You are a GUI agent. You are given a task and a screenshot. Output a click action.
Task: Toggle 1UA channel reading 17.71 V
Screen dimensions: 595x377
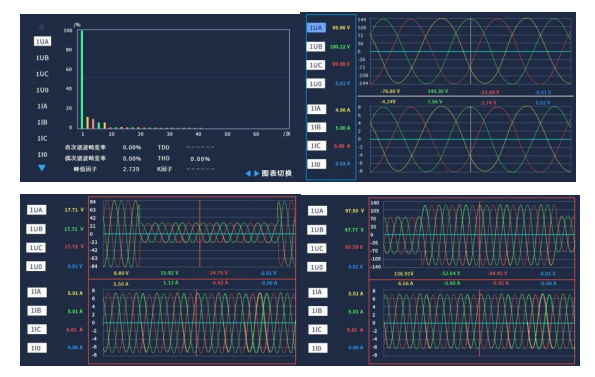click(x=36, y=210)
